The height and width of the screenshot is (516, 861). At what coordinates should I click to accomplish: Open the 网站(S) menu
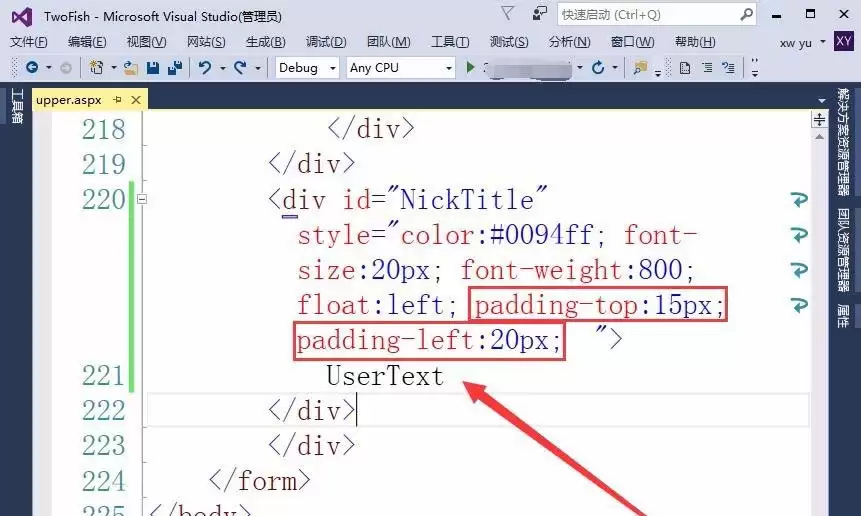(206, 42)
